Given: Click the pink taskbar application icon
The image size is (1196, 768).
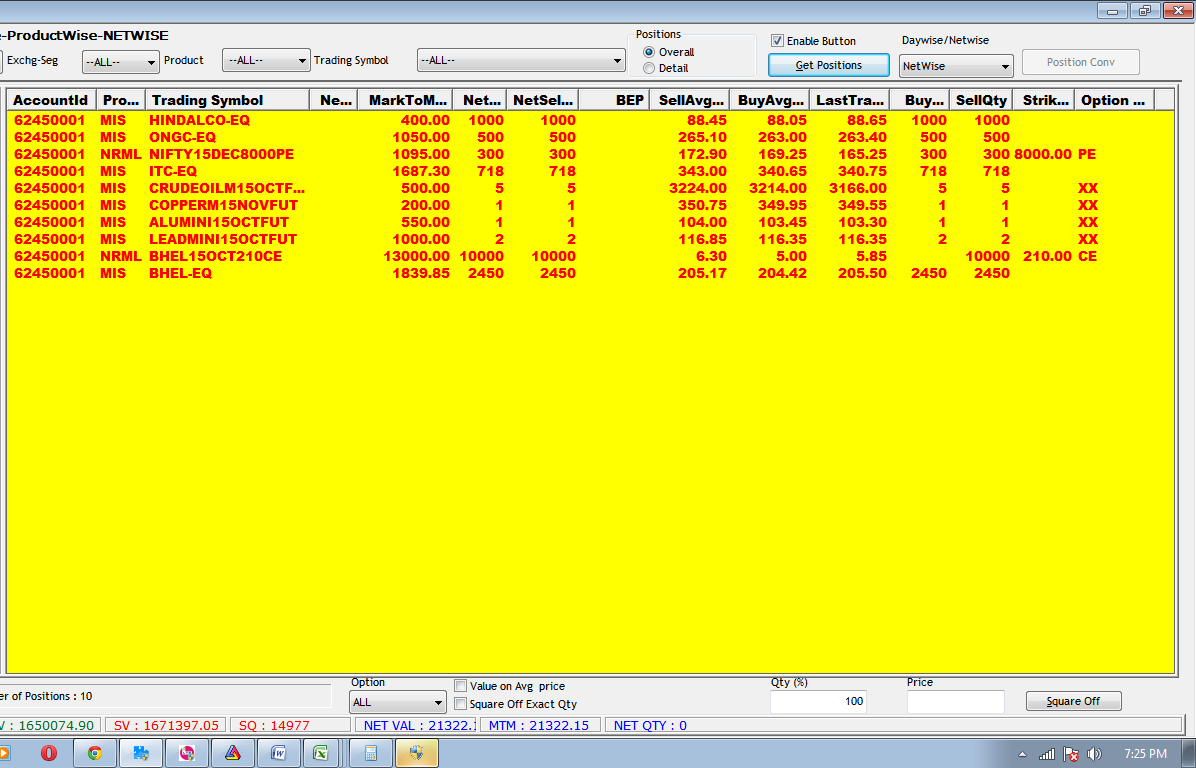Looking at the screenshot, I should [x=187, y=754].
